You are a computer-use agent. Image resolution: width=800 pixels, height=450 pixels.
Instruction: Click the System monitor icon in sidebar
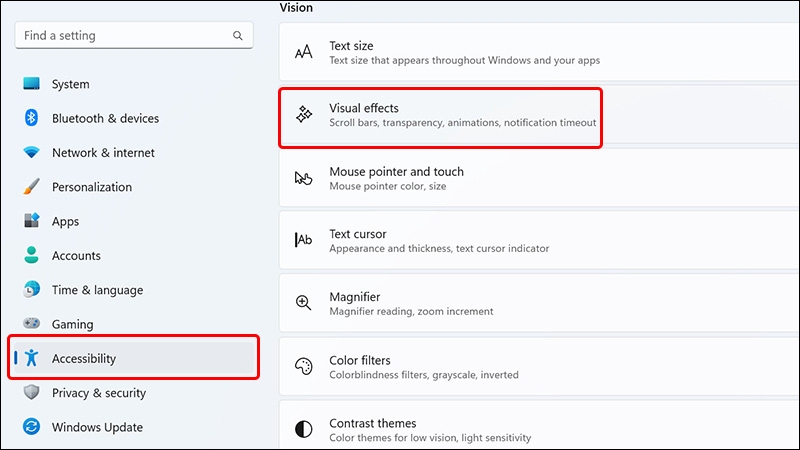coord(32,84)
